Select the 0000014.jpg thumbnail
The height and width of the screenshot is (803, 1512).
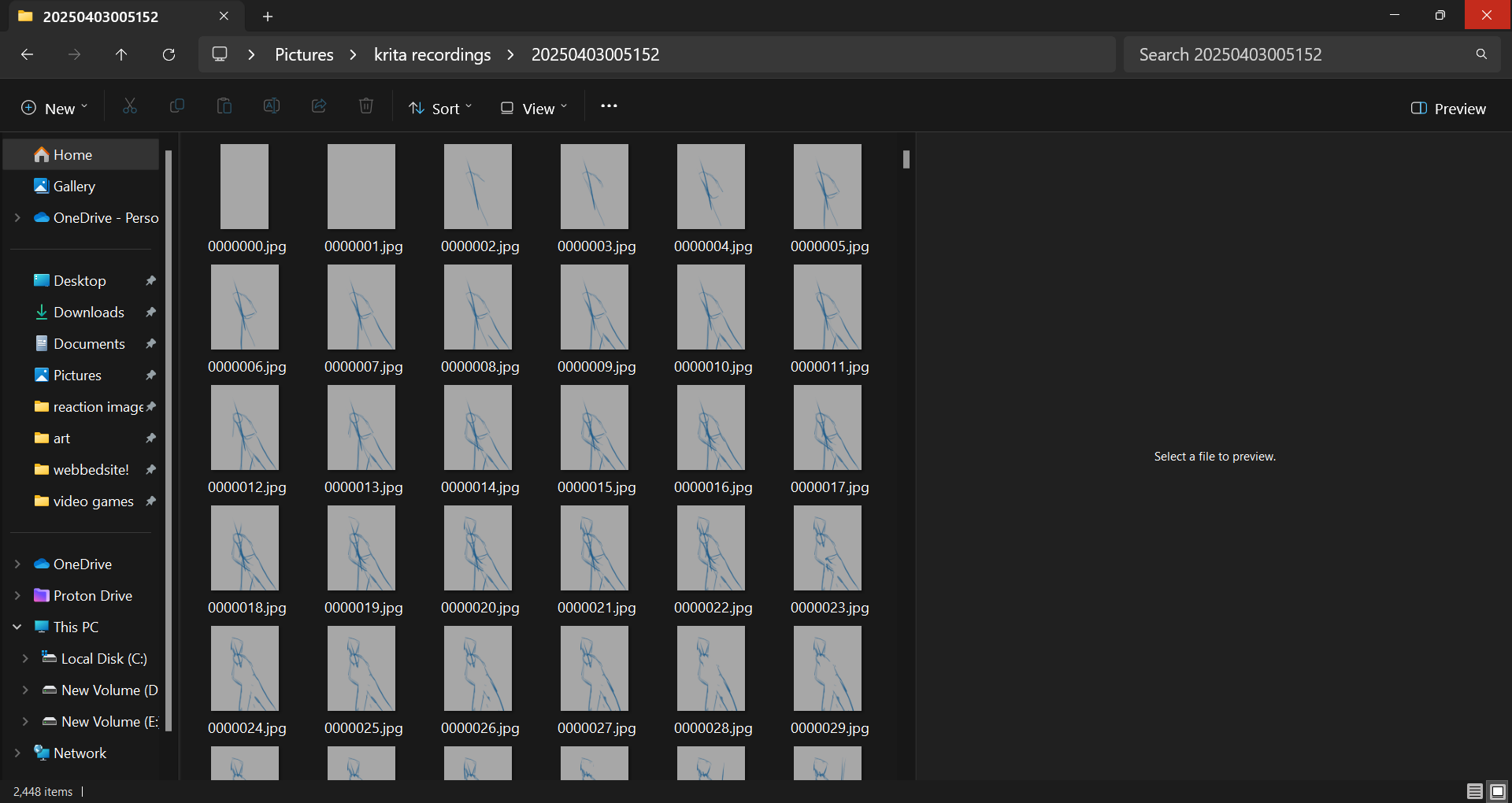click(478, 428)
